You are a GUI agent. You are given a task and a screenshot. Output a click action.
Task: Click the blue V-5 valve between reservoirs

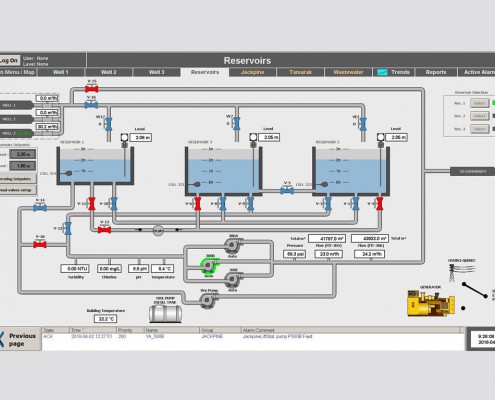287,191
